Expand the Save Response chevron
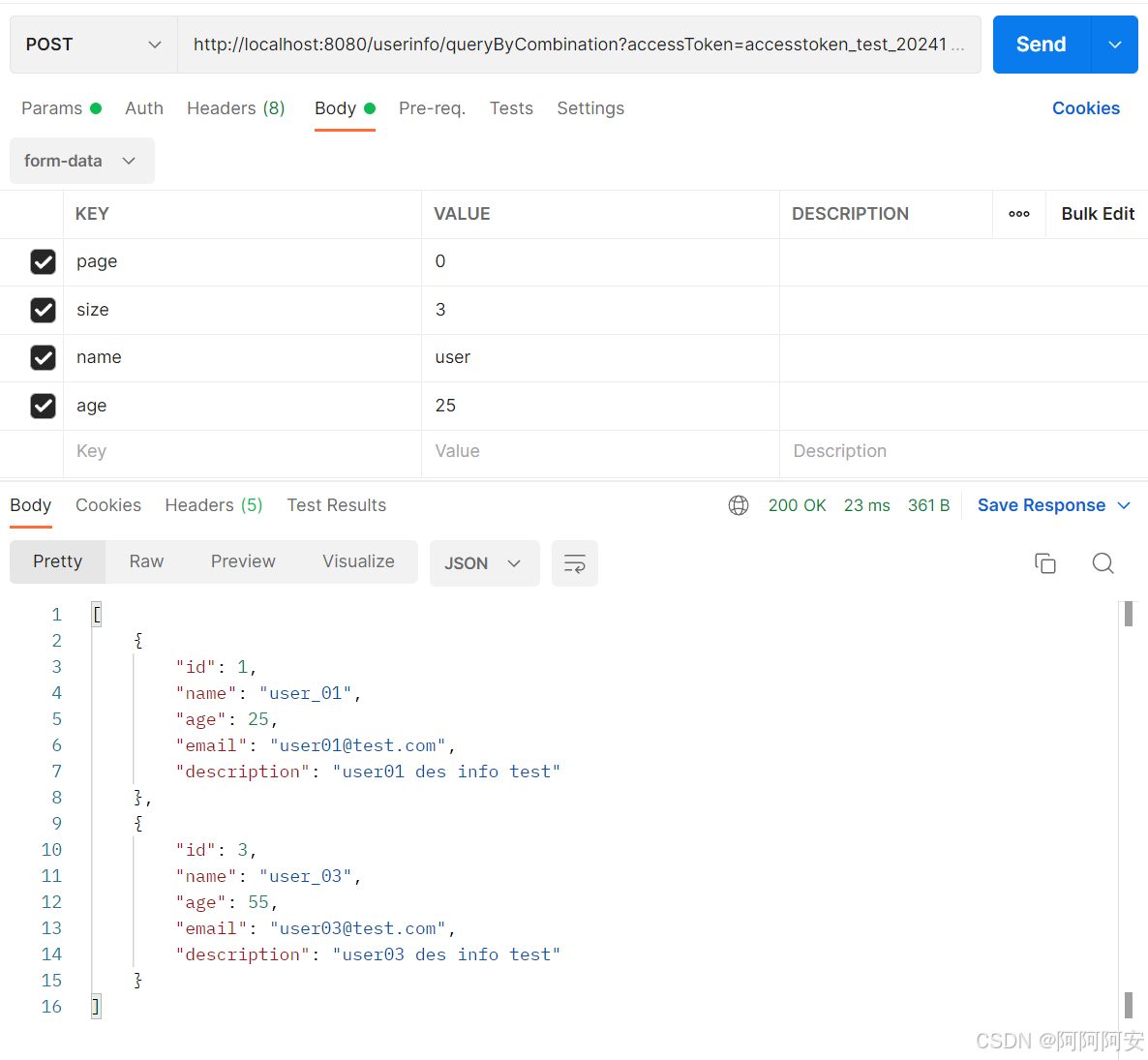This screenshot has width=1148, height=1060. pos(1124,505)
